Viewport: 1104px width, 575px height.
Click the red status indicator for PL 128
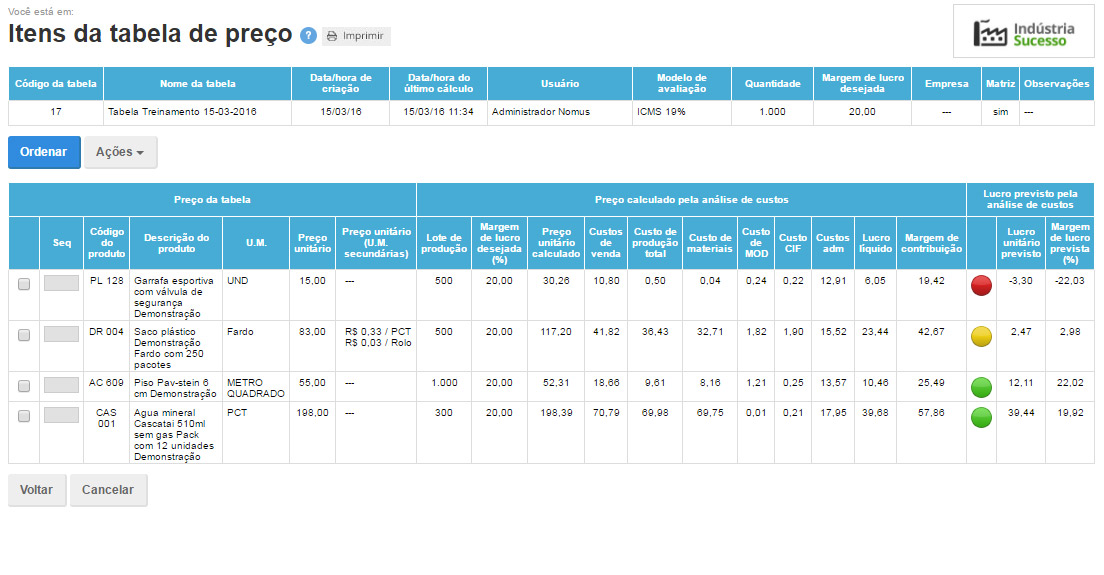[982, 287]
